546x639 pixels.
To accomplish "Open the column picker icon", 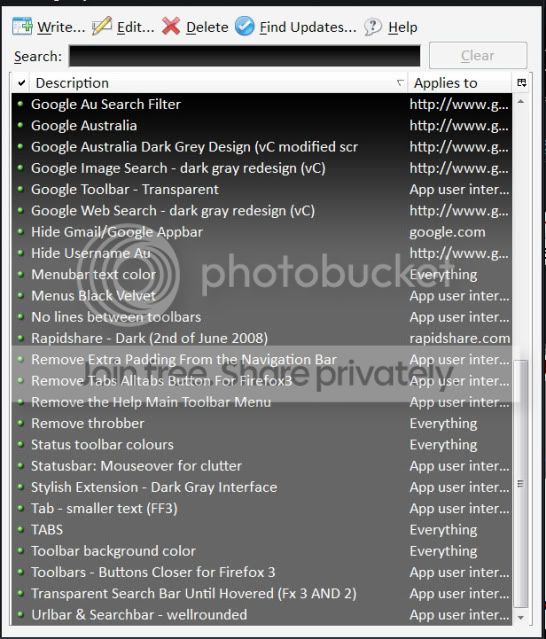I will [x=522, y=83].
